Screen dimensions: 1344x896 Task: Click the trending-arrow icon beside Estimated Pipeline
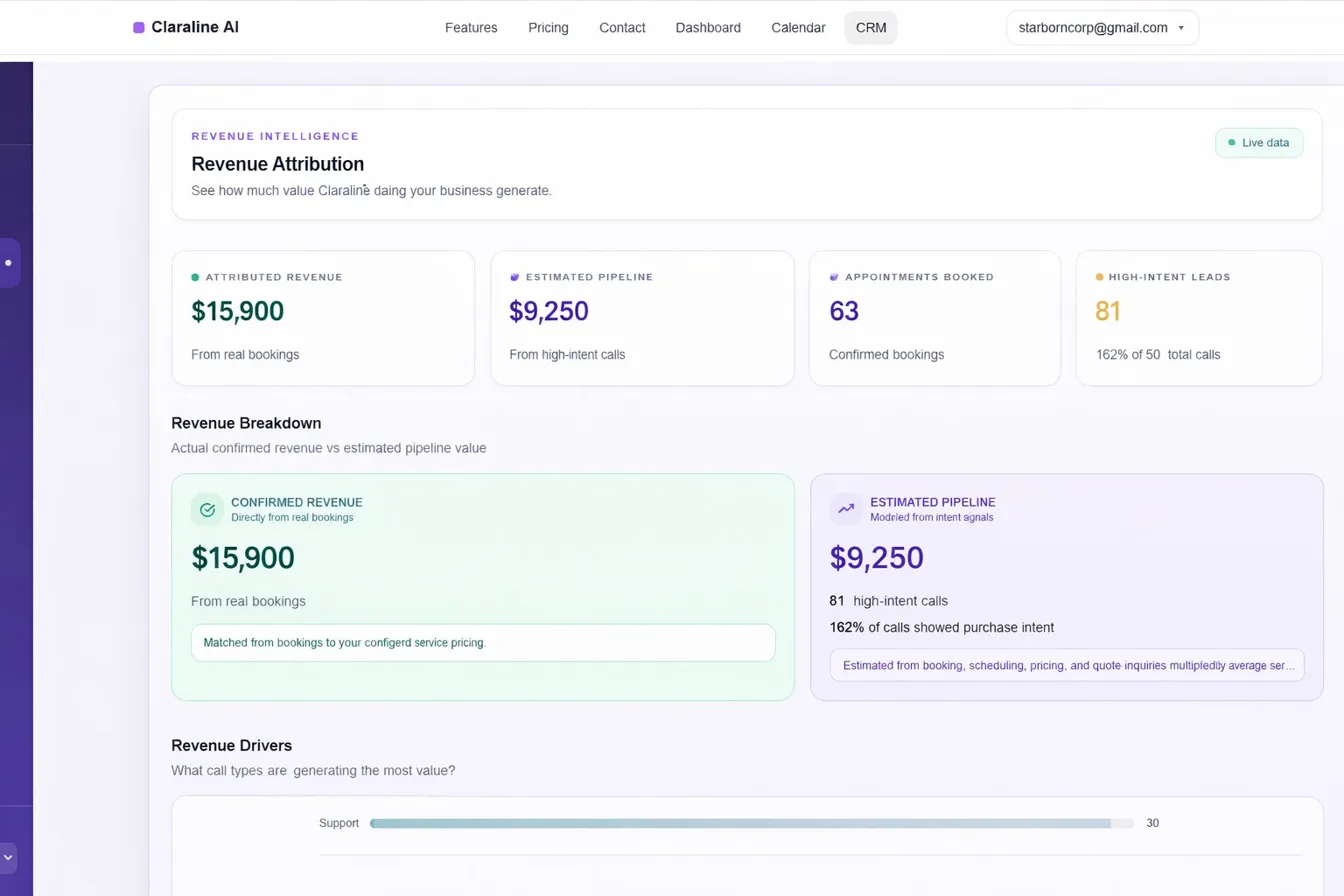[x=845, y=509]
